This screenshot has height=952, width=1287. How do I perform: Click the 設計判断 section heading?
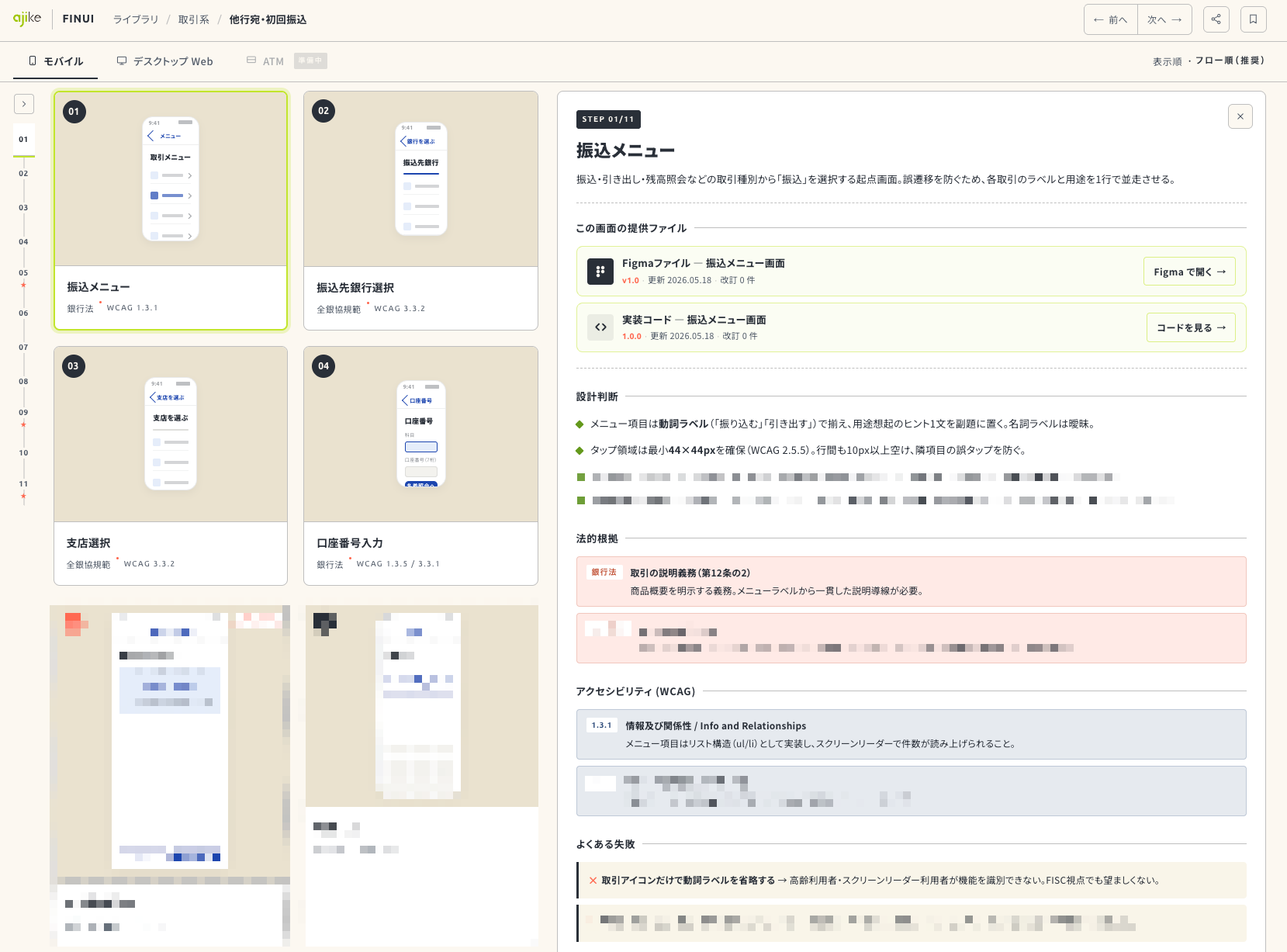pos(597,396)
